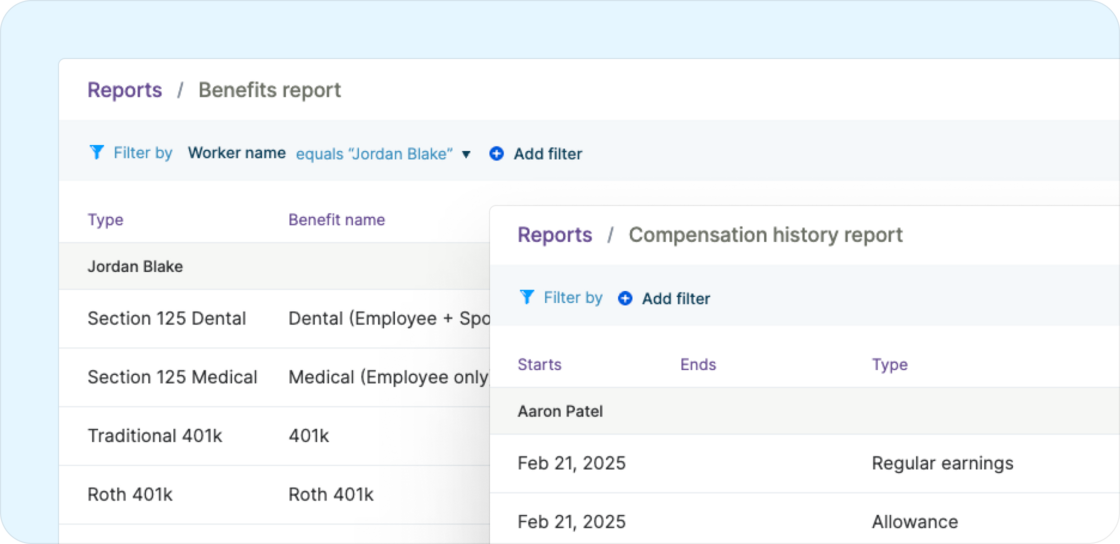Screen dimensions: 1120x544
Task: Click the 401k benefit name cell
Action: pyautogui.click(x=309, y=435)
